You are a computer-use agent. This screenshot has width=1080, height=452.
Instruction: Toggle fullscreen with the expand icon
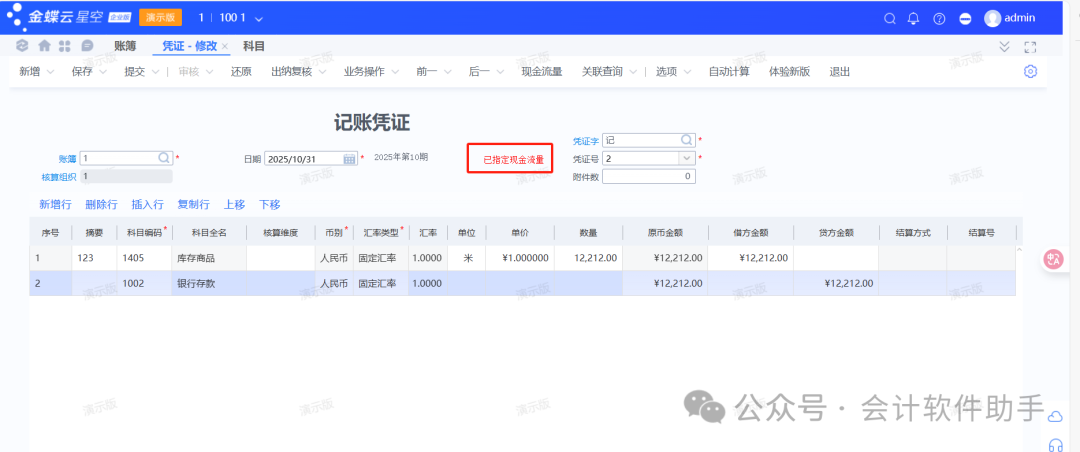point(1030,47)
